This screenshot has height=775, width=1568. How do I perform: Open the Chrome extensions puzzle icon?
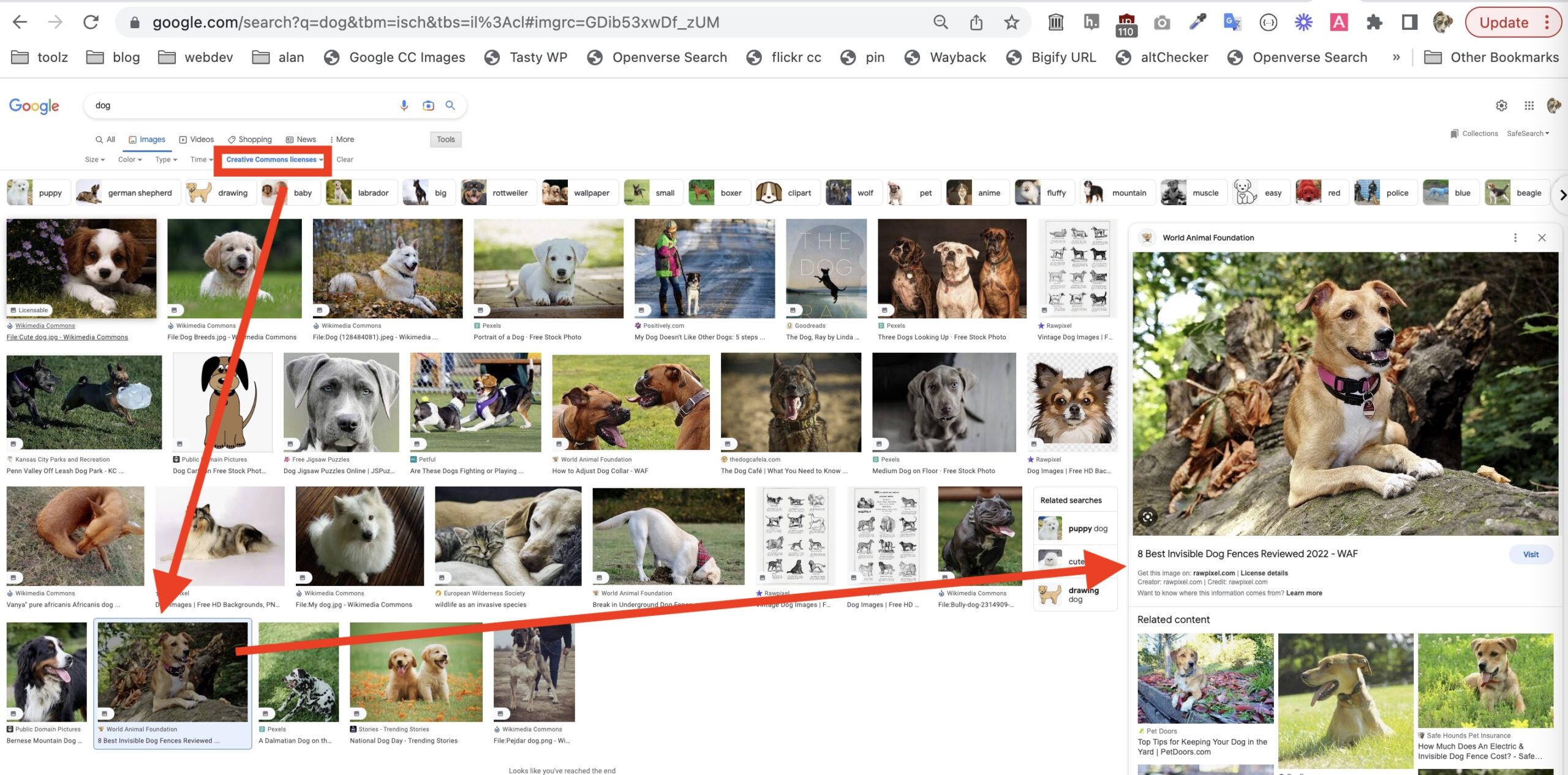1374,23
